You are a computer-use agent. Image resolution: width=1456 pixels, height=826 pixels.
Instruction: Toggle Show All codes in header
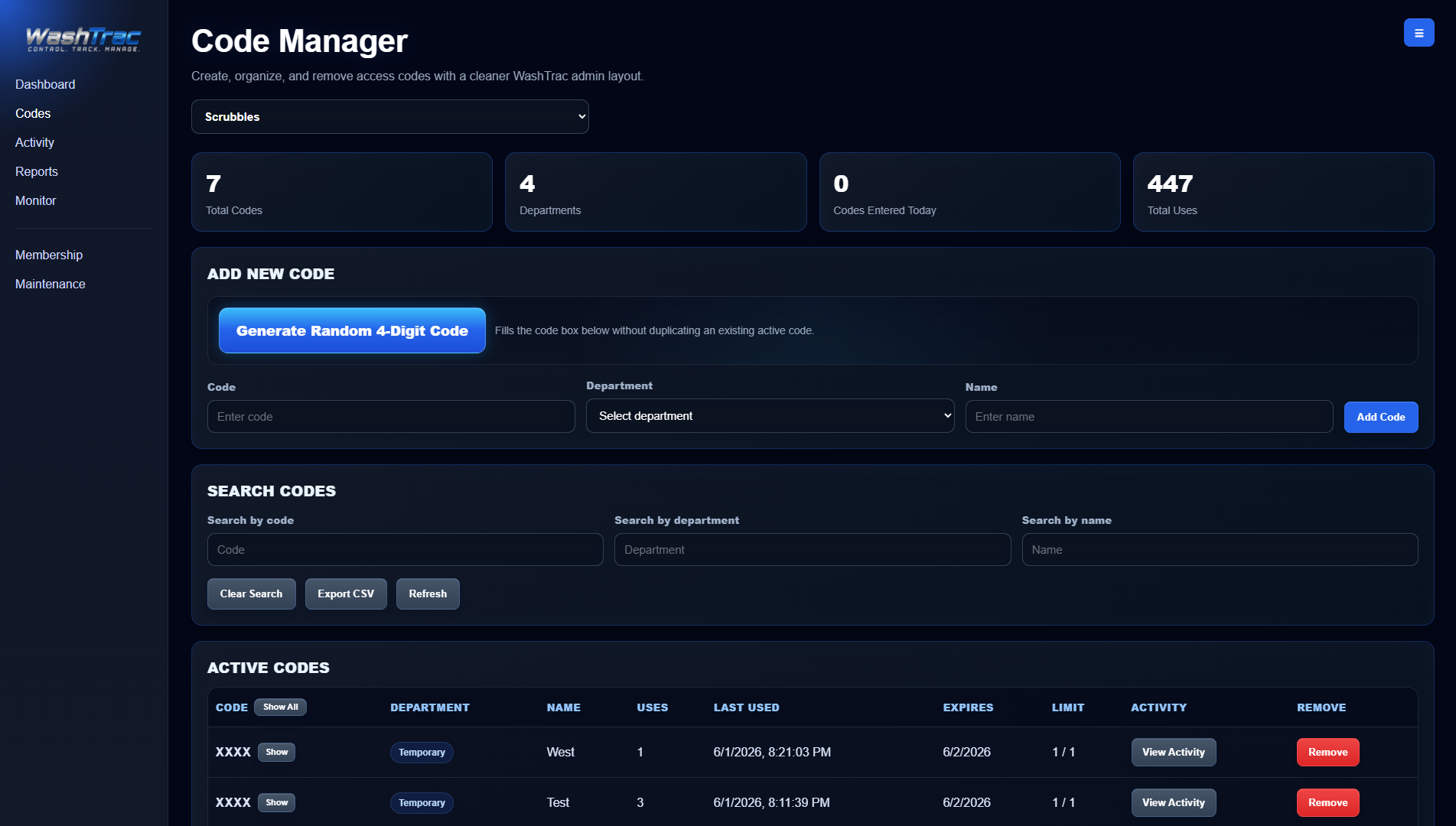click(x=280, y=707)
